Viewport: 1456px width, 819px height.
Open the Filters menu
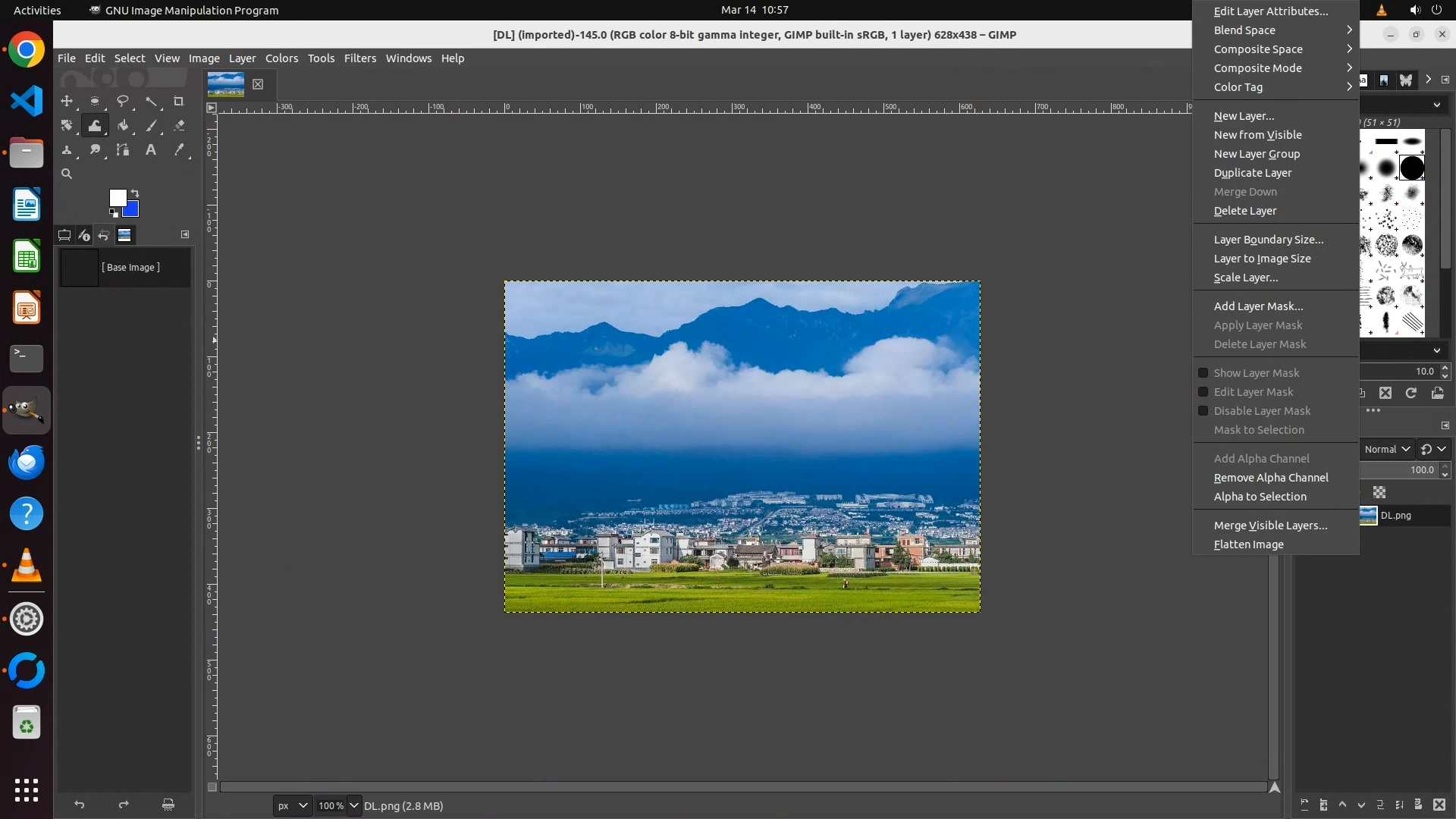[x=359, y=58]
